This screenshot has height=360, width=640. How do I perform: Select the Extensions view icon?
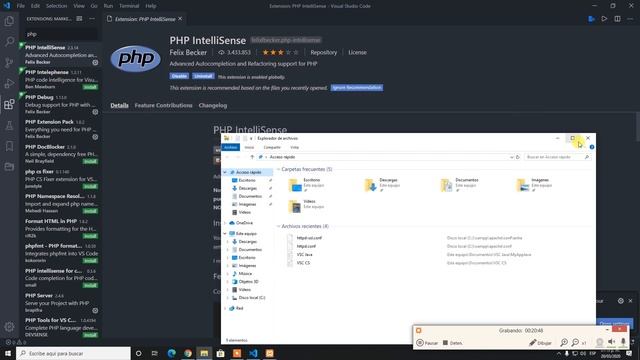pos(9,104)
